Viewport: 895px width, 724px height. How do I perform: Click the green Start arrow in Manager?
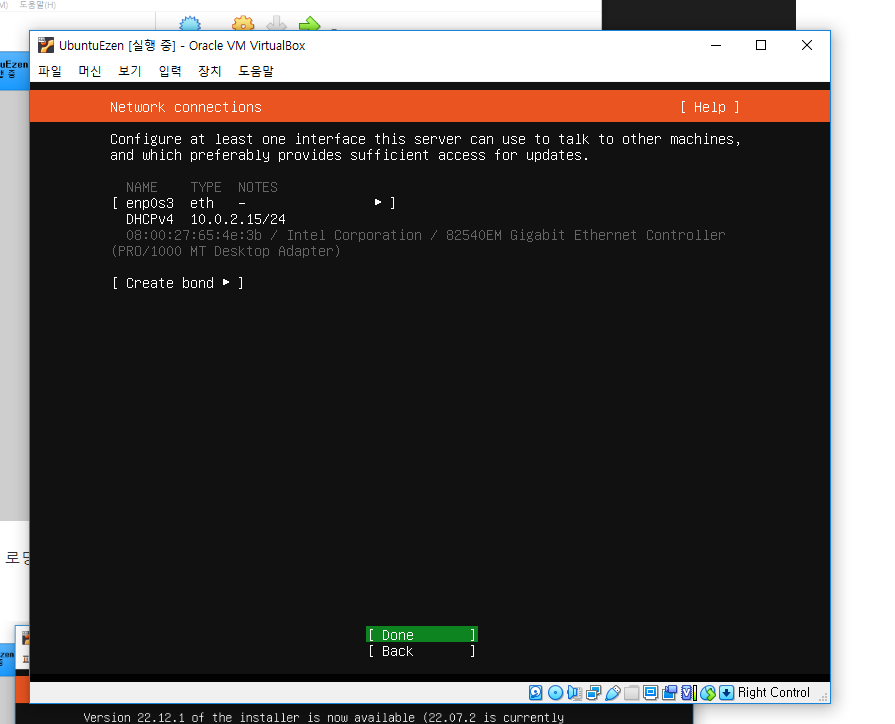click(x=310, y=23)
